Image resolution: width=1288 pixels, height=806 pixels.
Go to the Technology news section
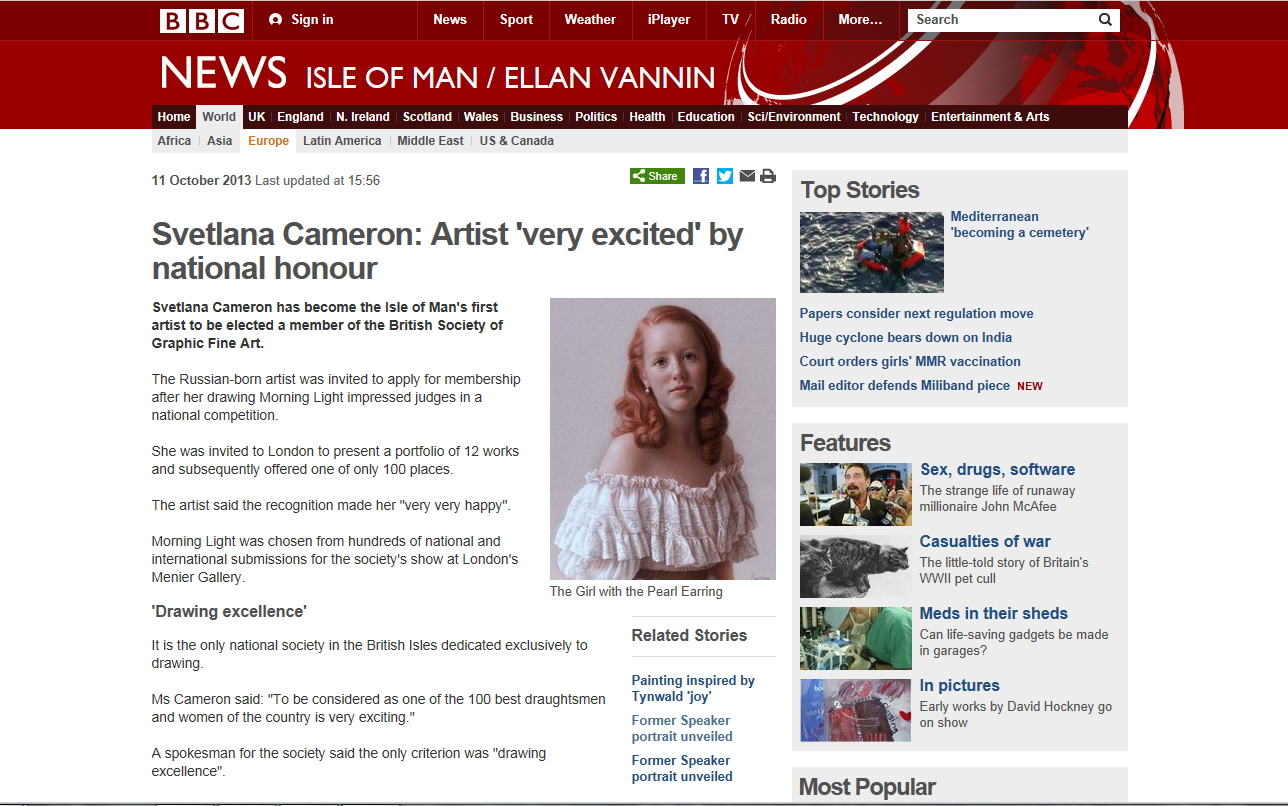(885, 117)
